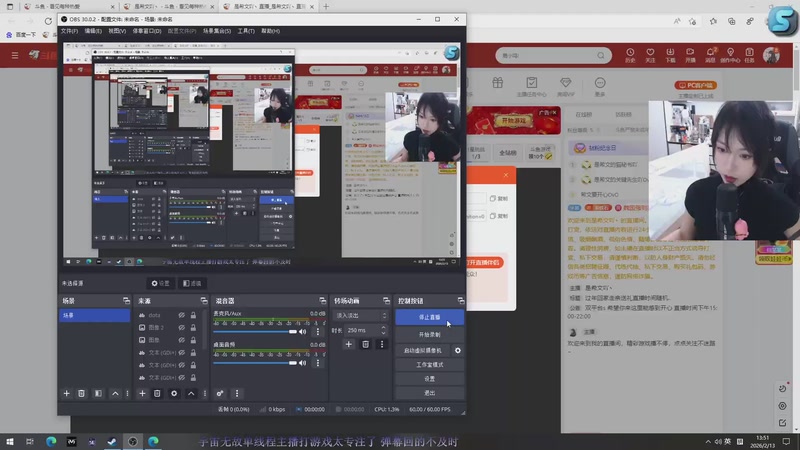800x450 pixels.
Task: Click the 时长 250 ms duration stepper
Action: [383, 330]
